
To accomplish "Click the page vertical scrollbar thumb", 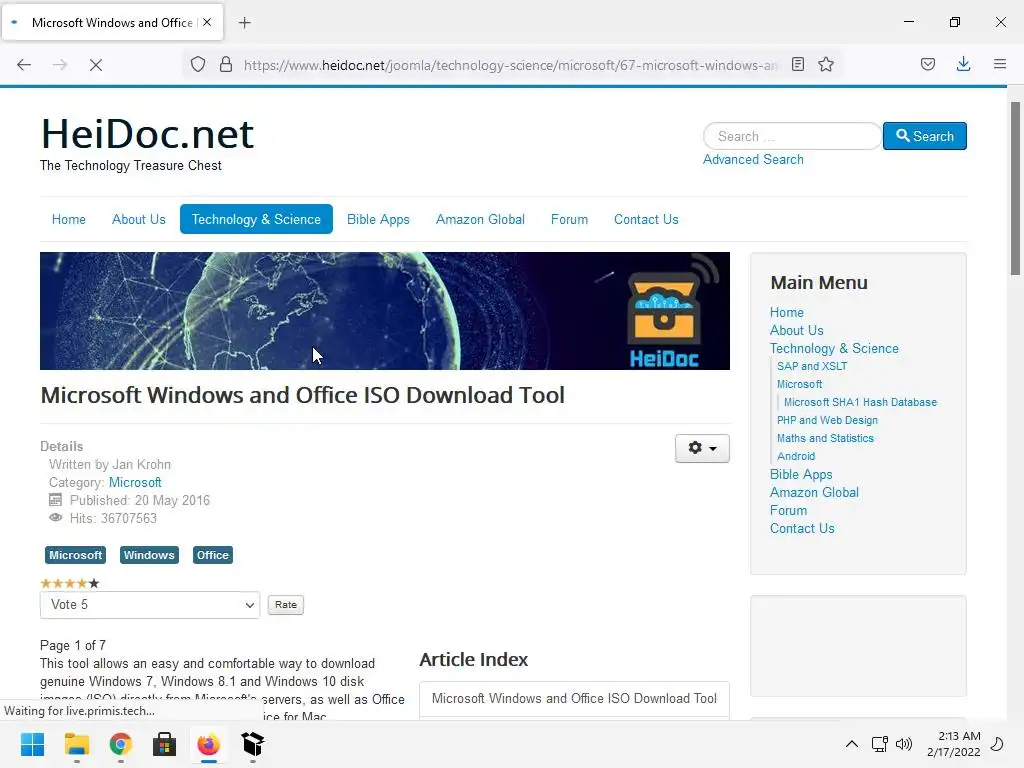I will pyautogui.click(x=1016, y=189).
